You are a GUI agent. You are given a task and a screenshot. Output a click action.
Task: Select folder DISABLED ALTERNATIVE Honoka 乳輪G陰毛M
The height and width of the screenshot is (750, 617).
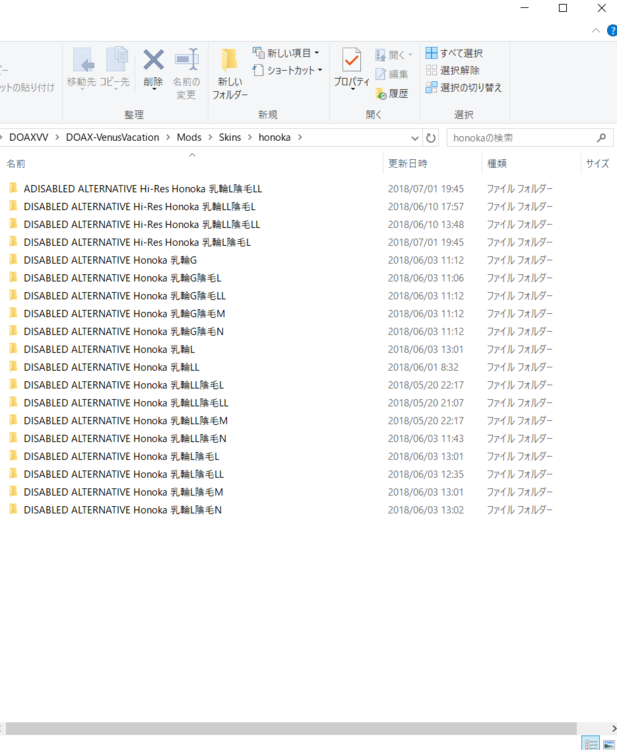click(124, 314)
